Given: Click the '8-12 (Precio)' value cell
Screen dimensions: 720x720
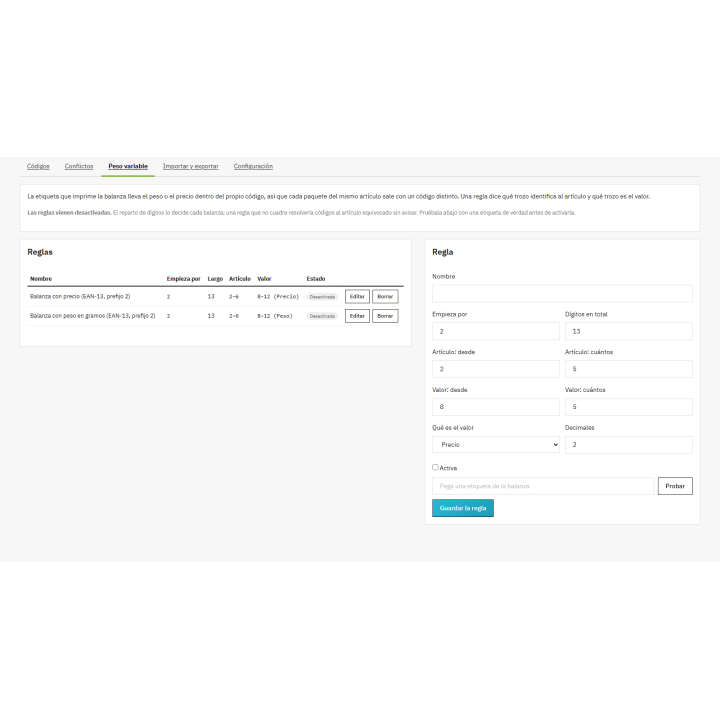Looking at the screenshot, I should tap(278, 297).
